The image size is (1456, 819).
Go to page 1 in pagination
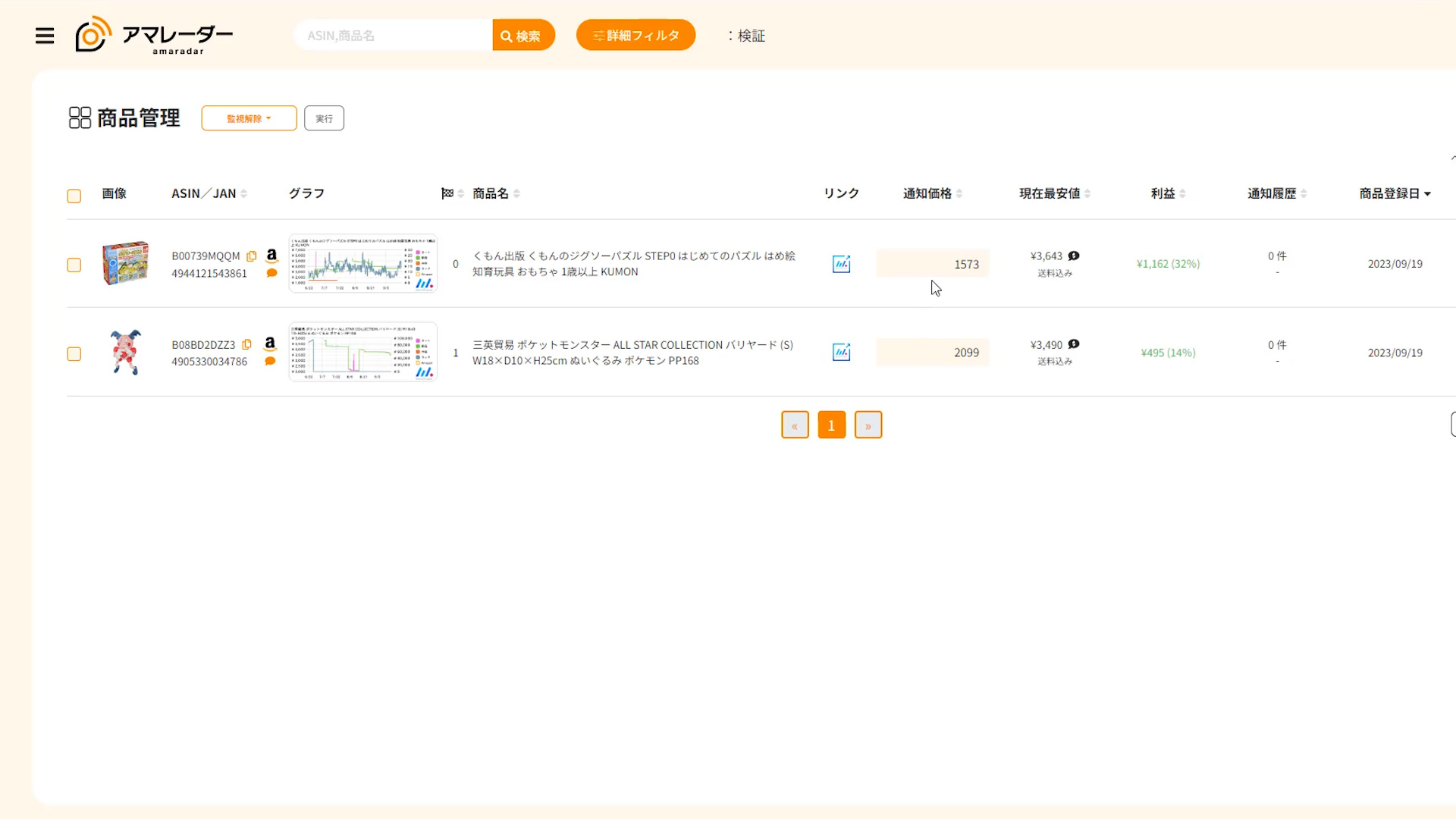click(x=831, y=425)
